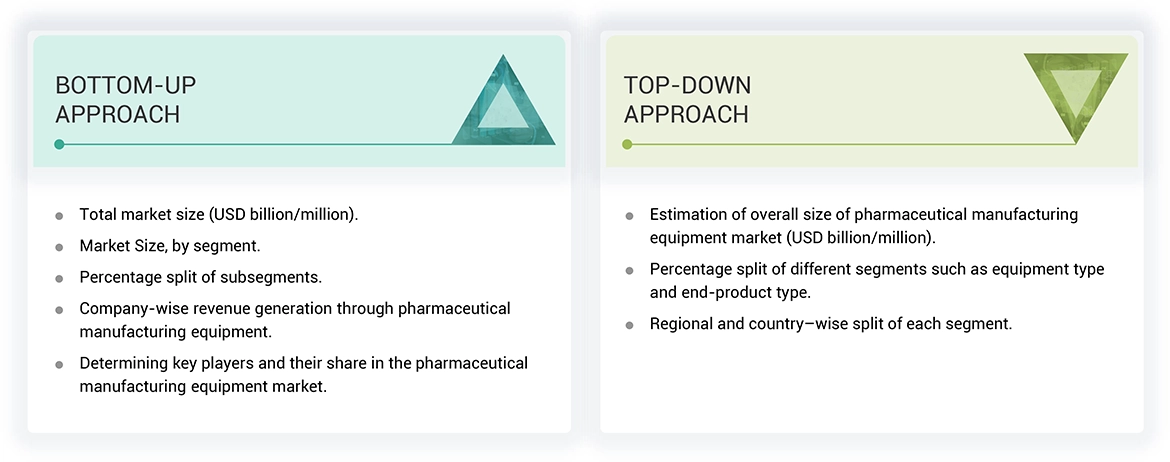The width and height of the screenshot is (1170, 462).
Task: Click the bullet beside 'Percentage split of subsegments'
Action: [60, 278]
